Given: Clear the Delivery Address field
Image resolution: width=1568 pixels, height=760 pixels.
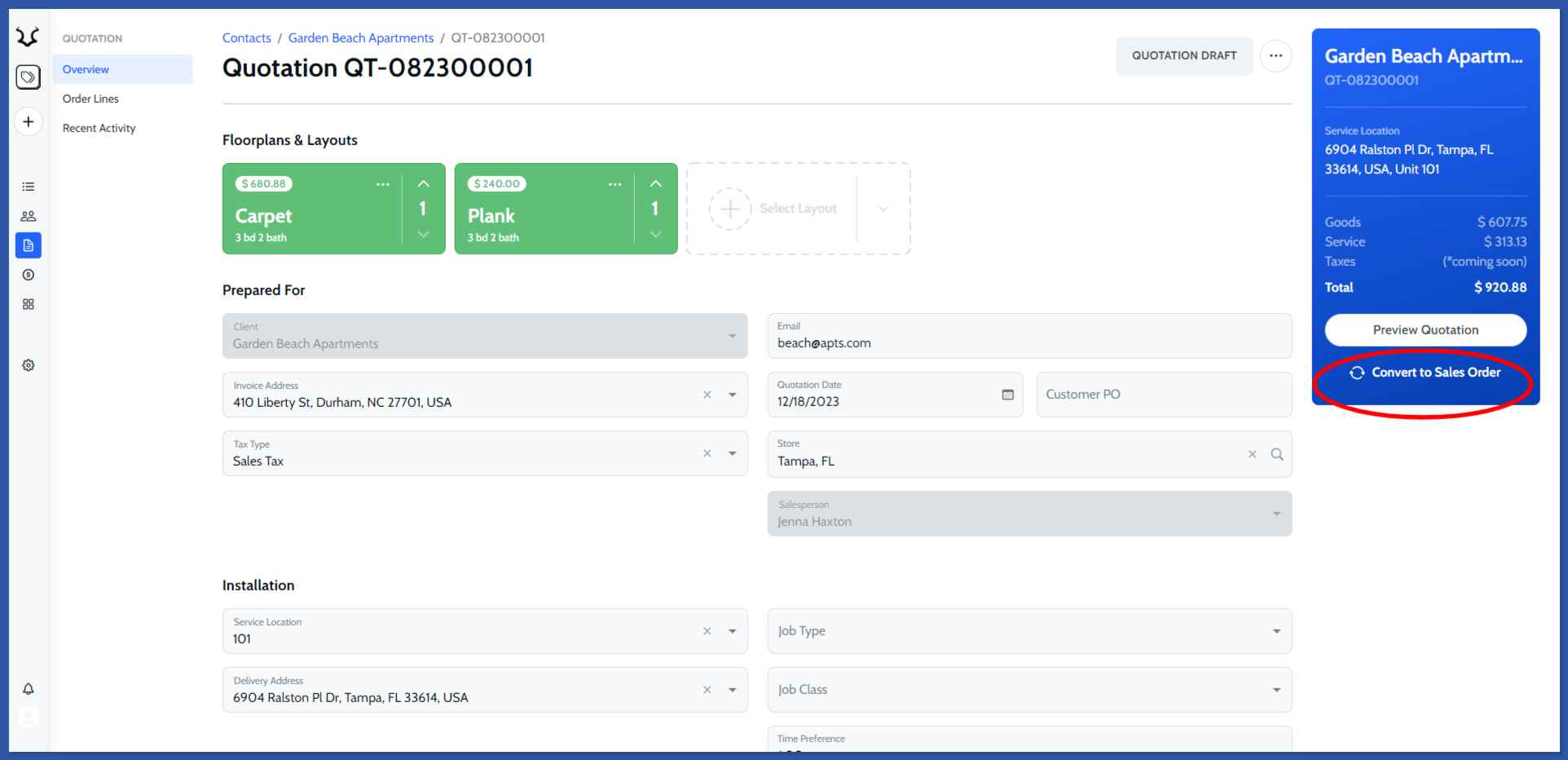Looking at the screenshot, I should (x=707, y=690).
